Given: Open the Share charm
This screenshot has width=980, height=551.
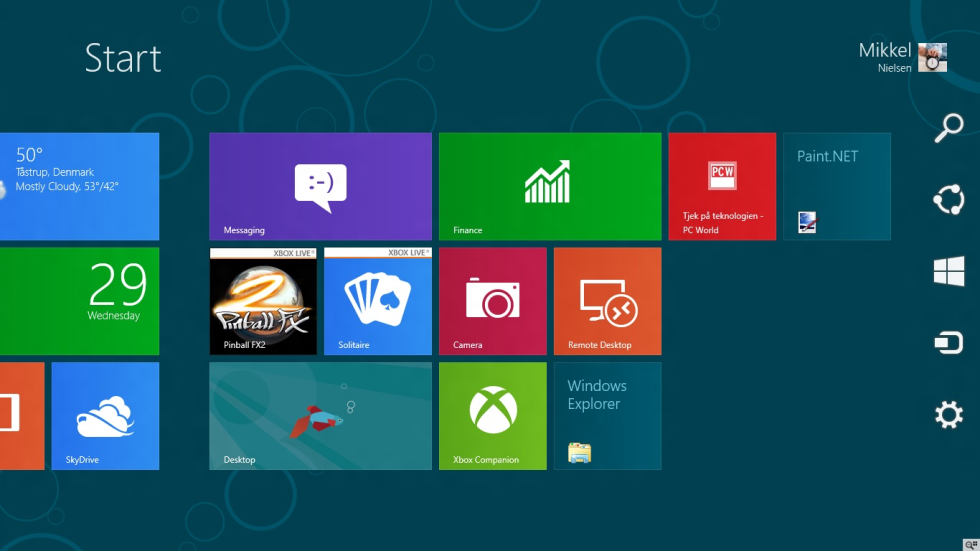Looking at the screenshot, I should click(949, 200).
